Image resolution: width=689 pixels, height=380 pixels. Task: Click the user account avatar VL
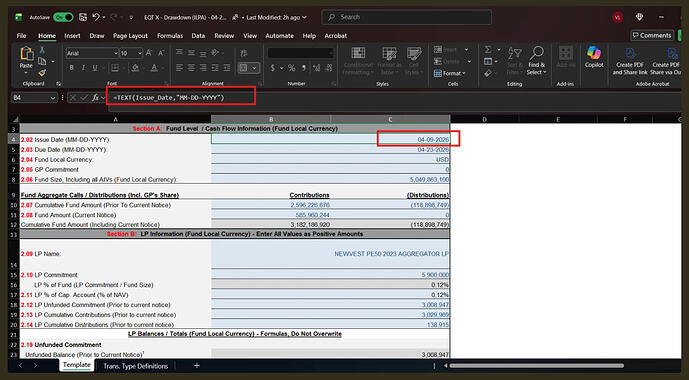pos(617,17)
